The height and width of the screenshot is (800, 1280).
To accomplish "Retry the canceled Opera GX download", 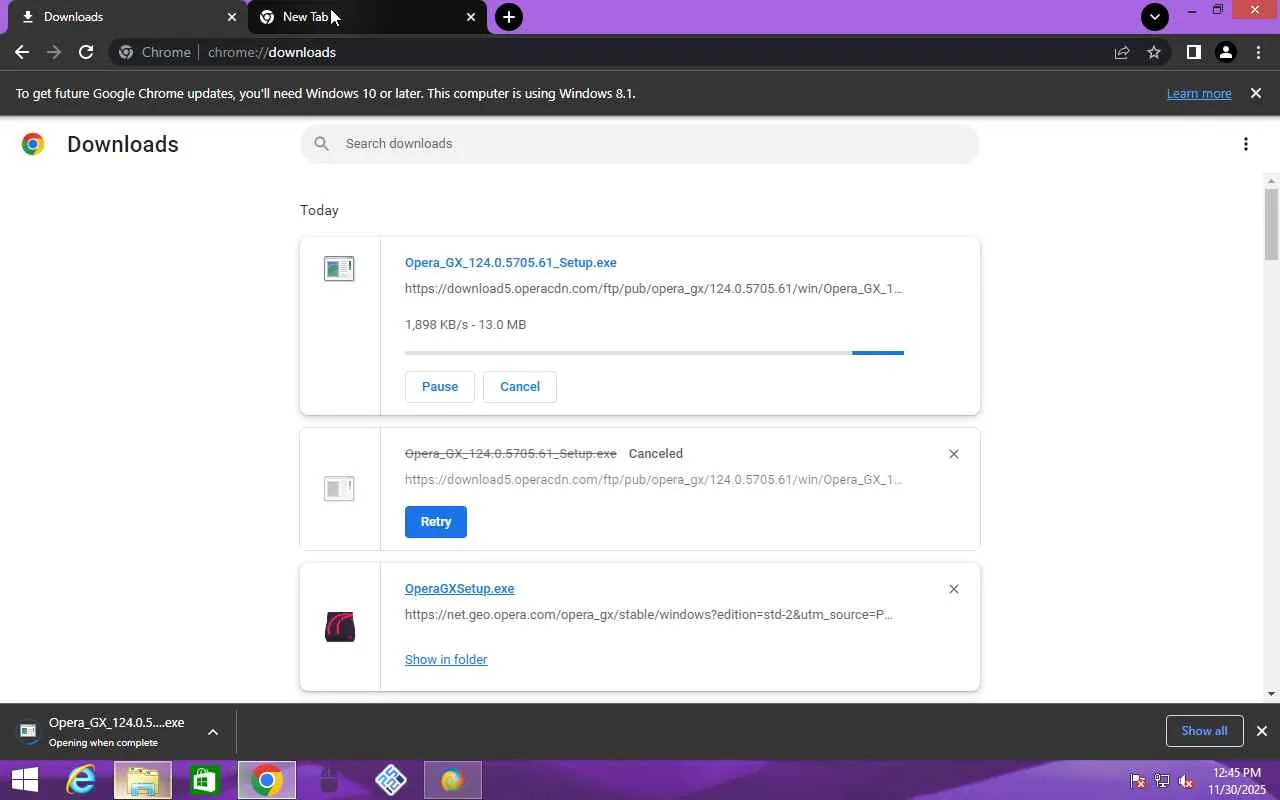I will point(436,522).
